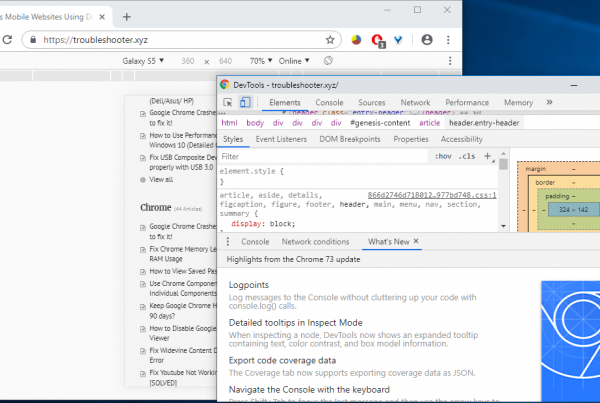The width and height of the screenshot is (600, 403).
Task: Click the article breadcrumb
Action: click(429, 123)
